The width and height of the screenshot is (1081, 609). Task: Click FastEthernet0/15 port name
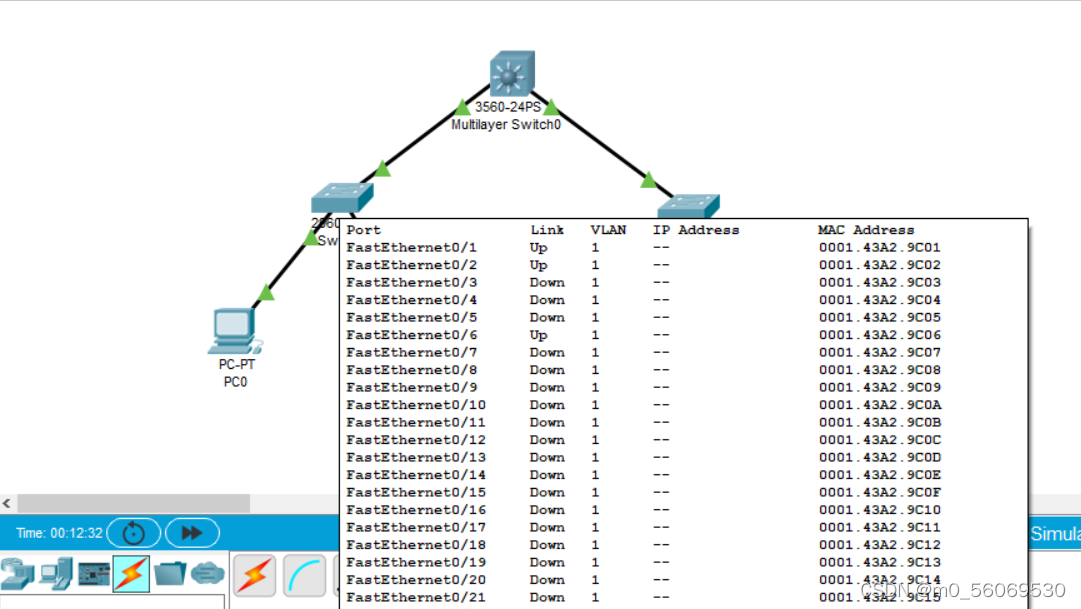[x=416, y=492]
